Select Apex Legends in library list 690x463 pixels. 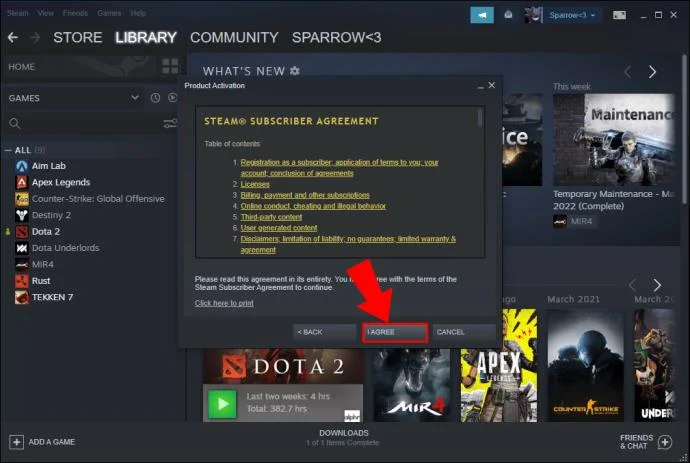click(61, 182)
